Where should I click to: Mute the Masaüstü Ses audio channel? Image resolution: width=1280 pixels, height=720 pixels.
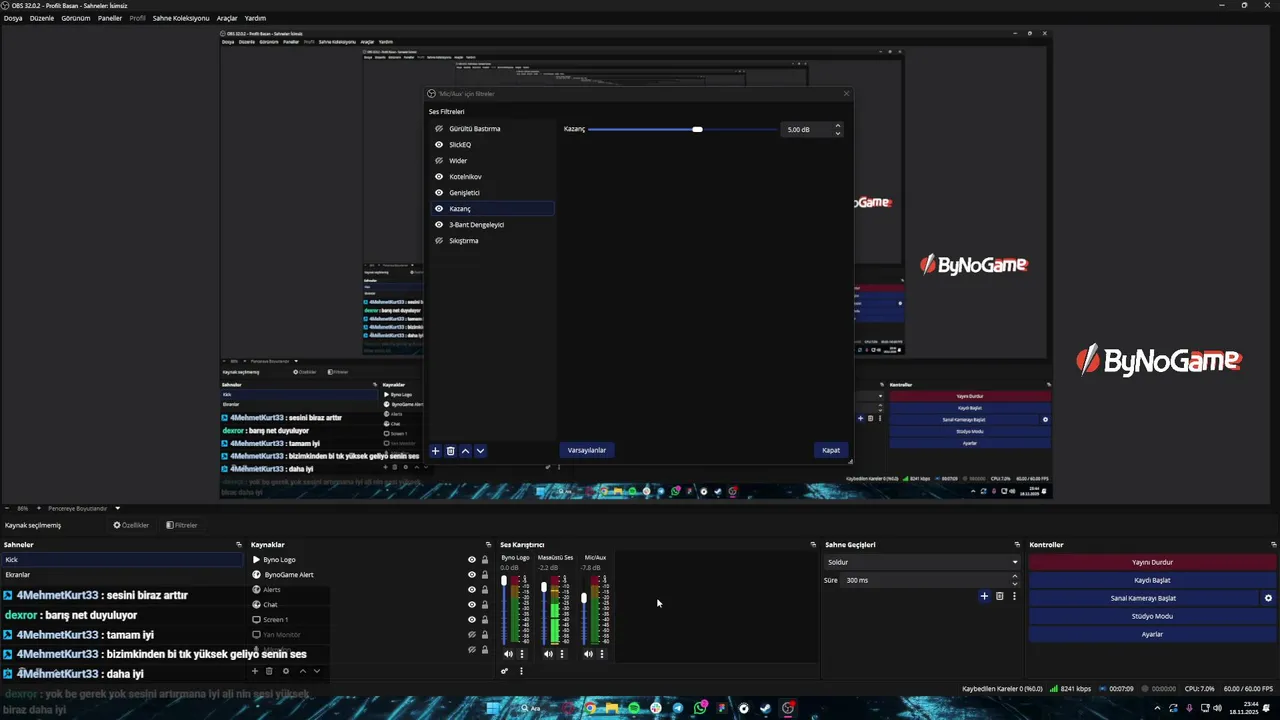tap(548, 654)
